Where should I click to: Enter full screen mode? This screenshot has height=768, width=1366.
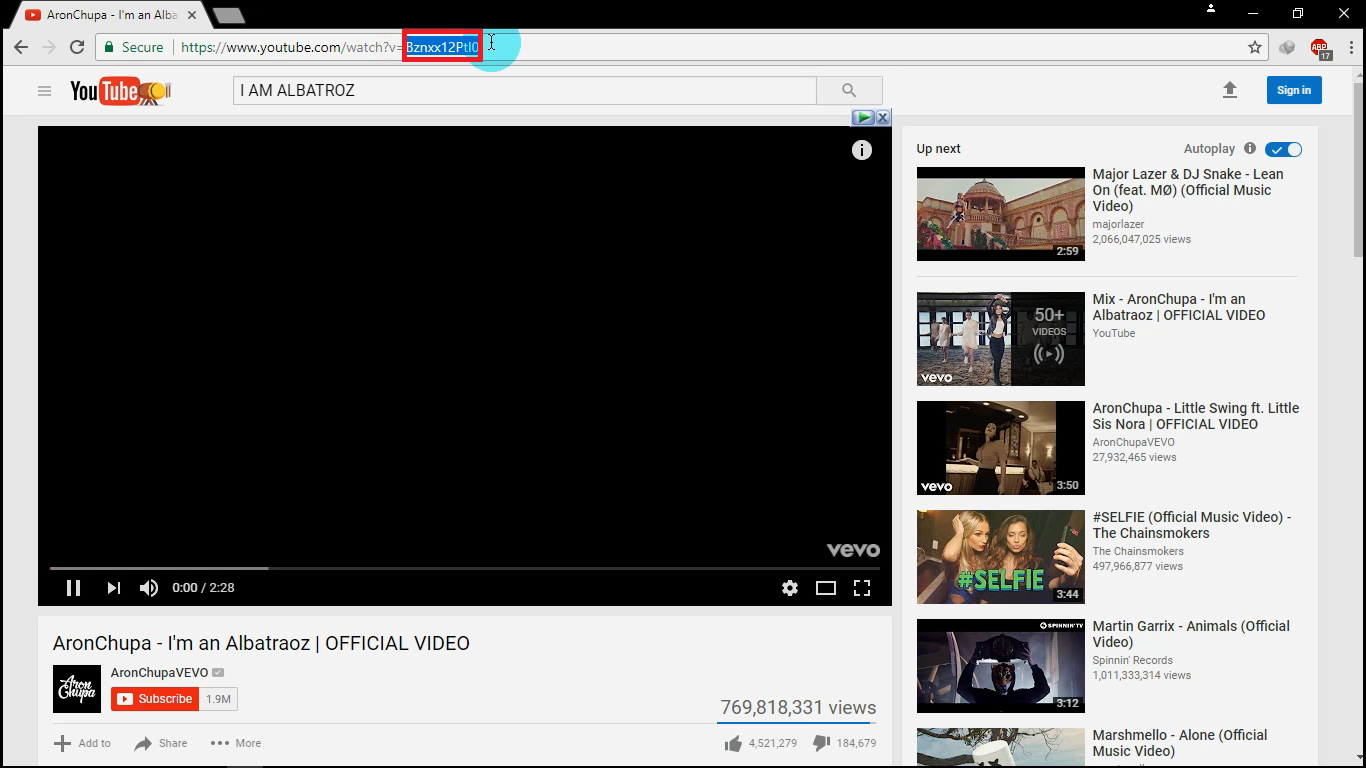click(x=862, y=588)
